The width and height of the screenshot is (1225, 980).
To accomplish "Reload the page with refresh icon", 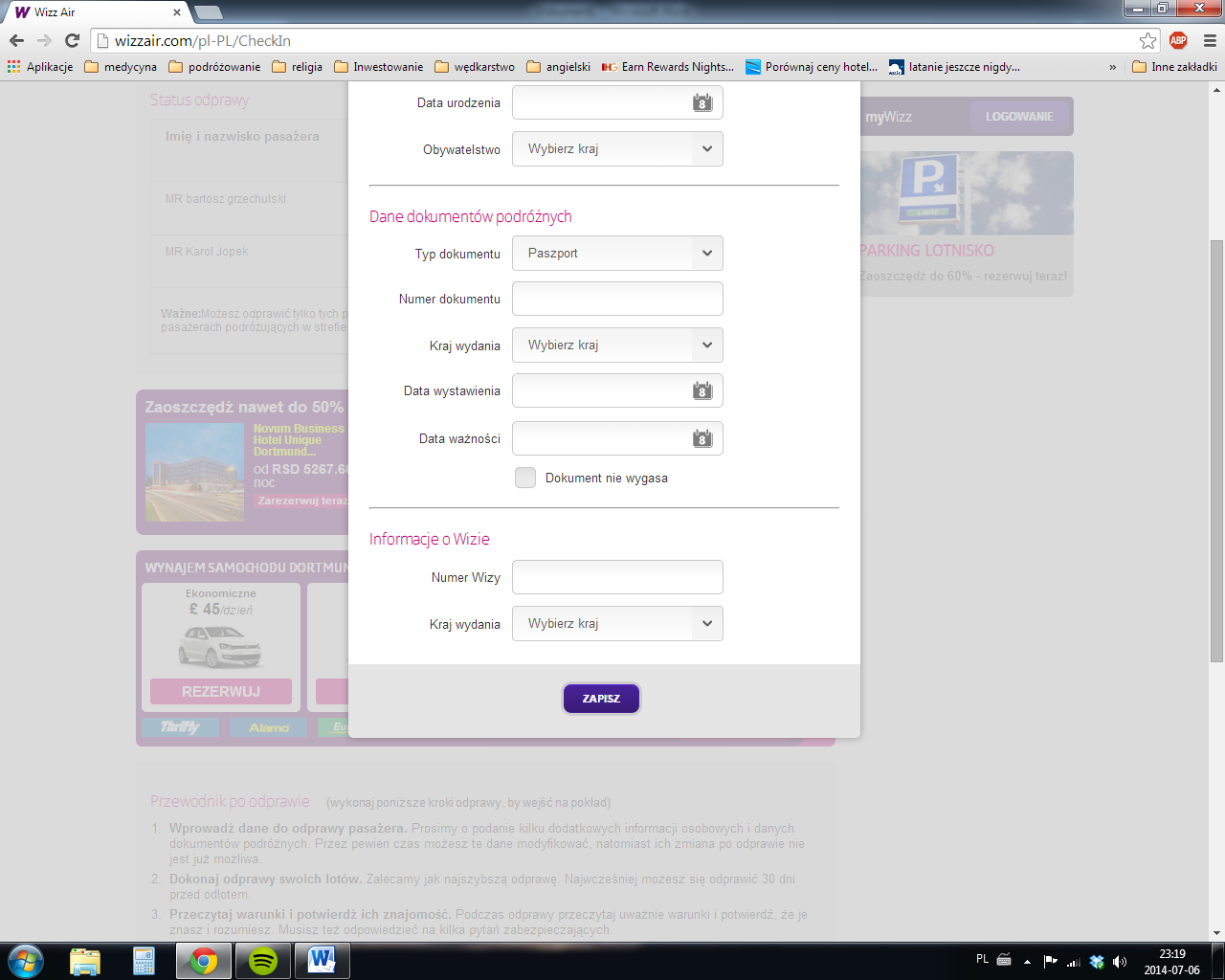I will (x=72, y=40).
